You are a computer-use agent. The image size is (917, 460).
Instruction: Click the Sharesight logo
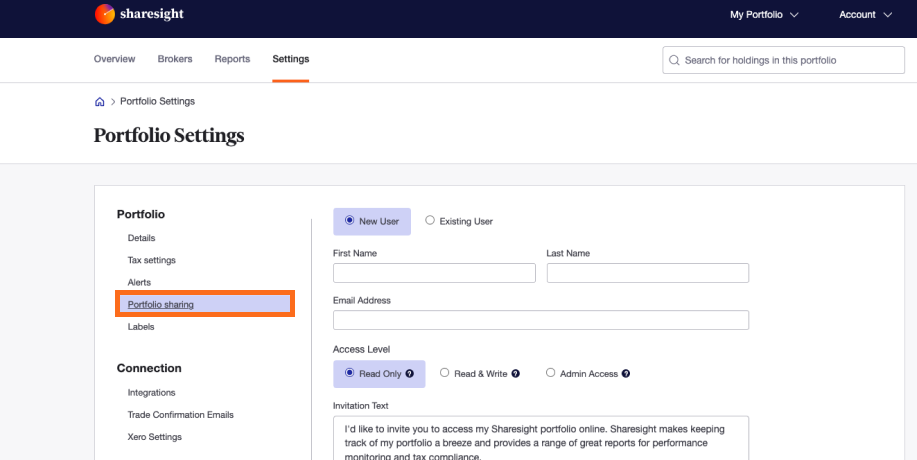pos(139,14)
